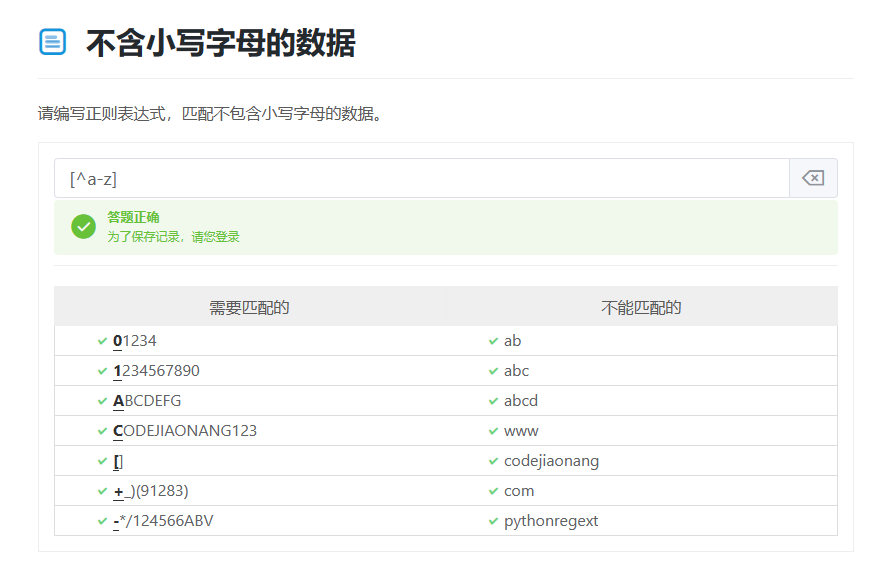Click the regex input field
This screenshot has width=871, height=581.
421,178
